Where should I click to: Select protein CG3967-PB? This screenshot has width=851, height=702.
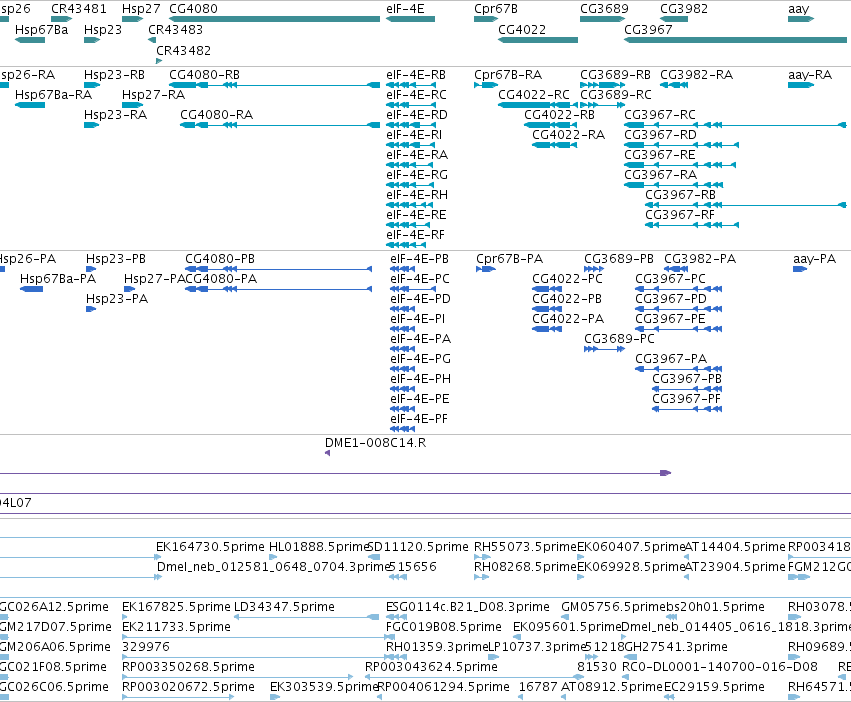coord(687,389)
